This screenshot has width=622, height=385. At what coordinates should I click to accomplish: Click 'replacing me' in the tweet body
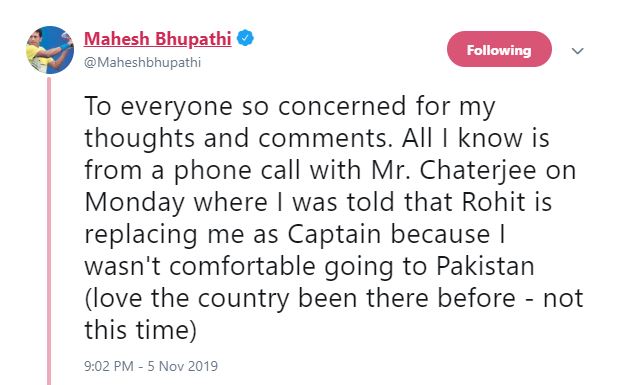(164, 235)
